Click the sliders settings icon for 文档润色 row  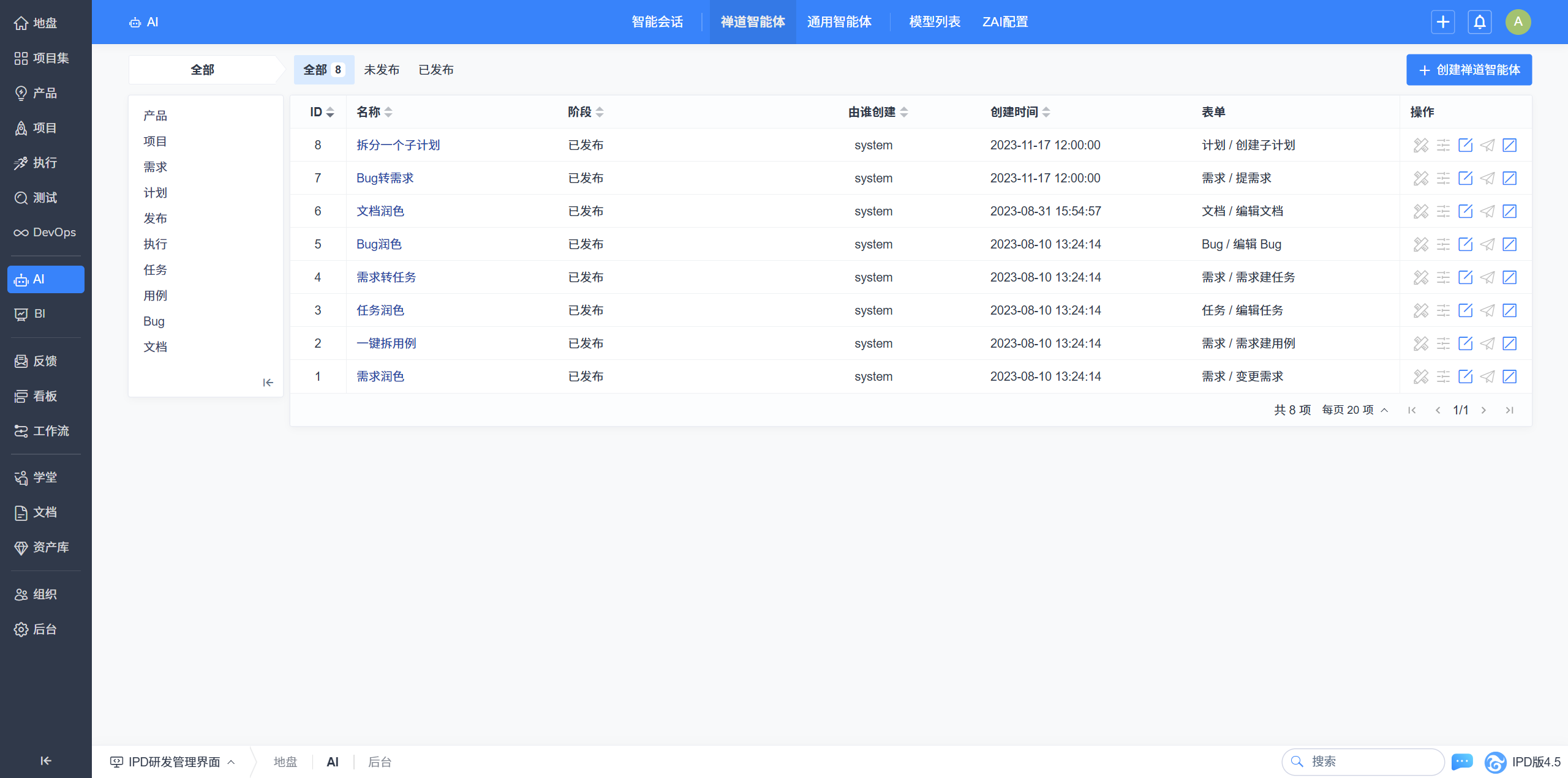click(x=1443, y=211)
